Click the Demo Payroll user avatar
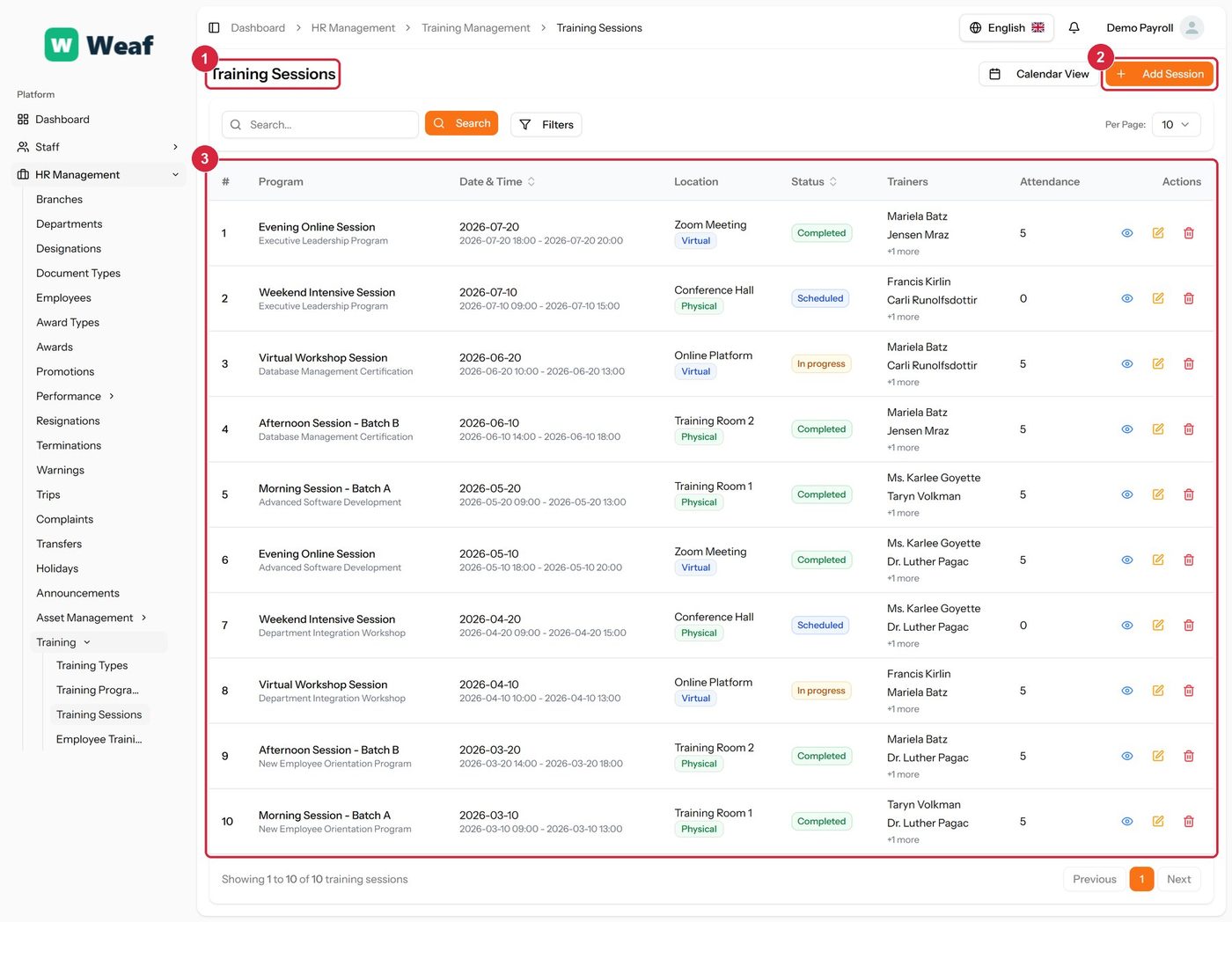The image size is (1232, 959). click(1192, 28)
